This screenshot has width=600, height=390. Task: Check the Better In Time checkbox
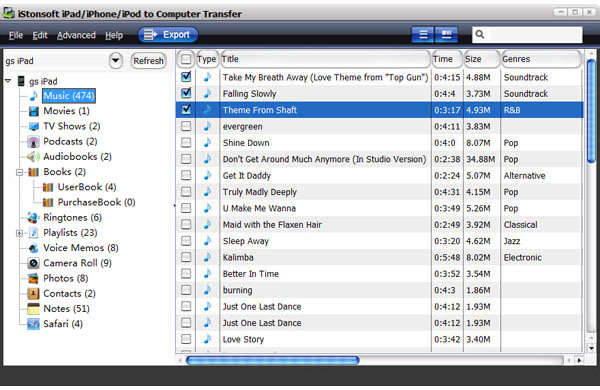point(186,274)
